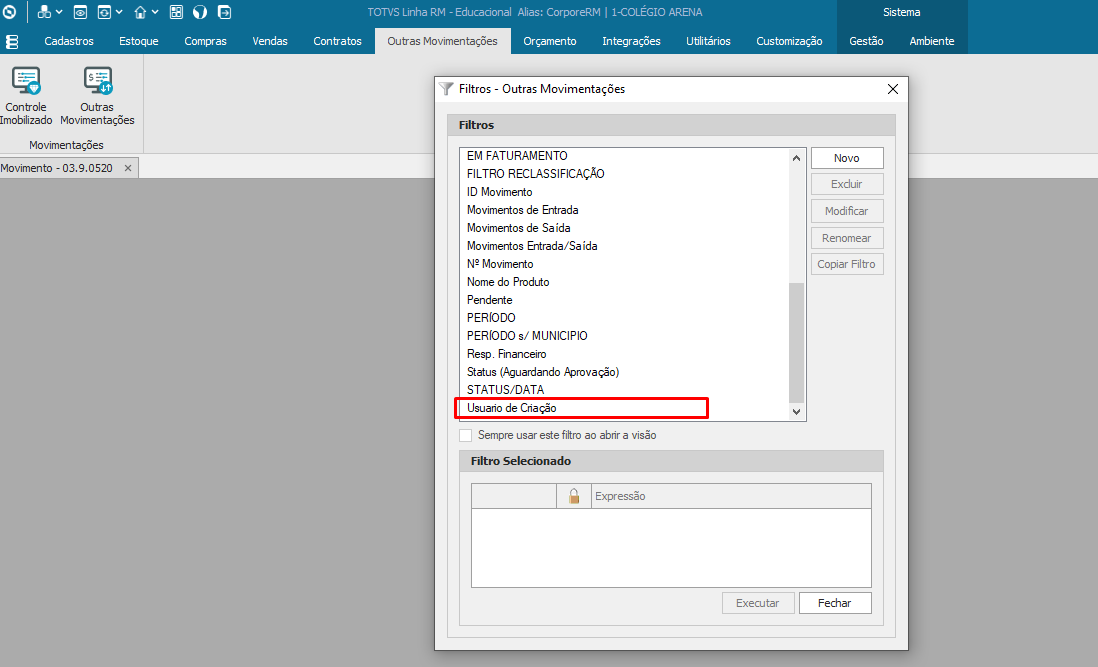Image resolution: width=1098 pixels, height=667 pixels.
Task: Enable 'Sempre usar este filtro ao abrir a visão'
Action: click(x=465, y=435)
